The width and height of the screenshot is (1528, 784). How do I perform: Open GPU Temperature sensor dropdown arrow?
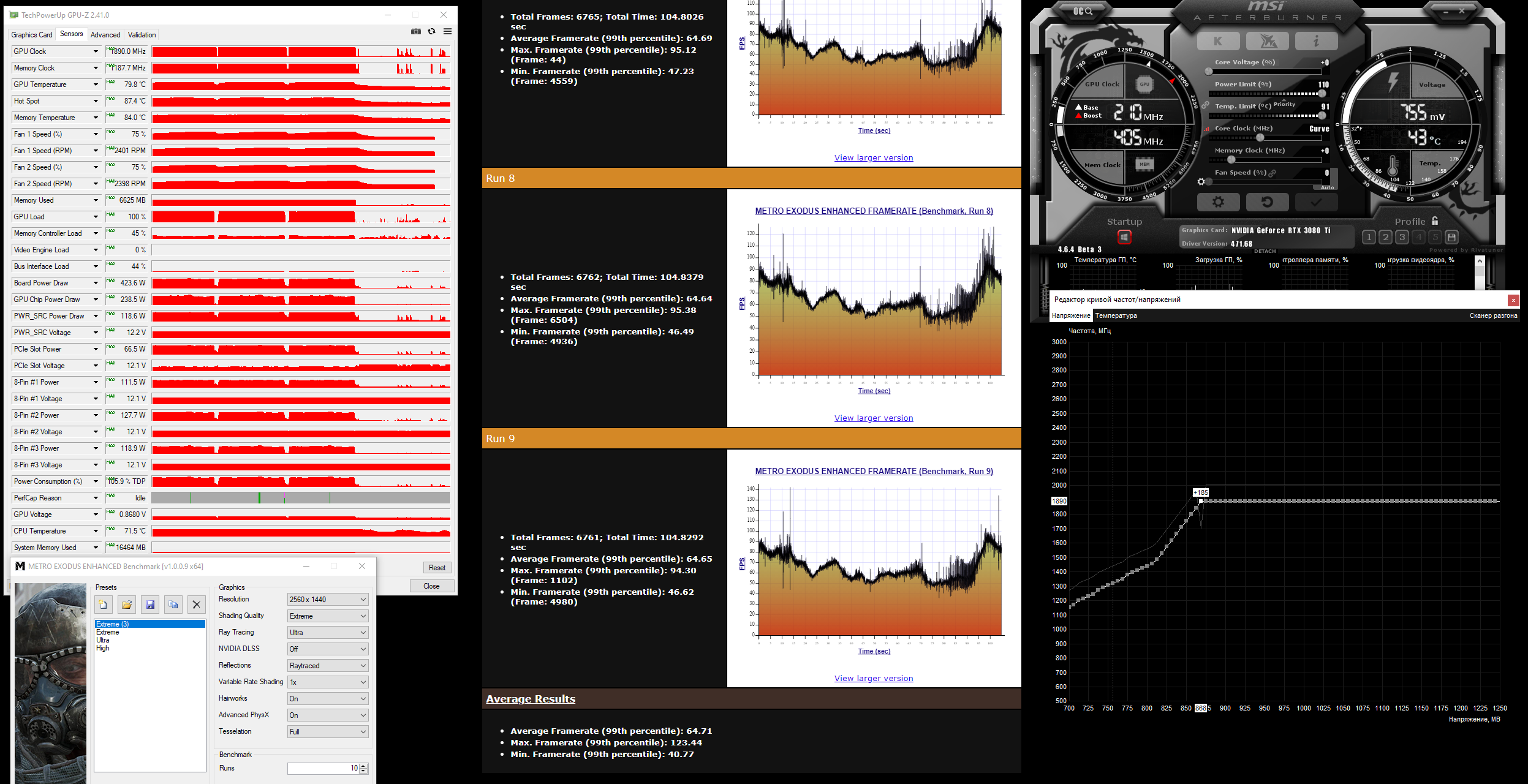click(96, 85)
